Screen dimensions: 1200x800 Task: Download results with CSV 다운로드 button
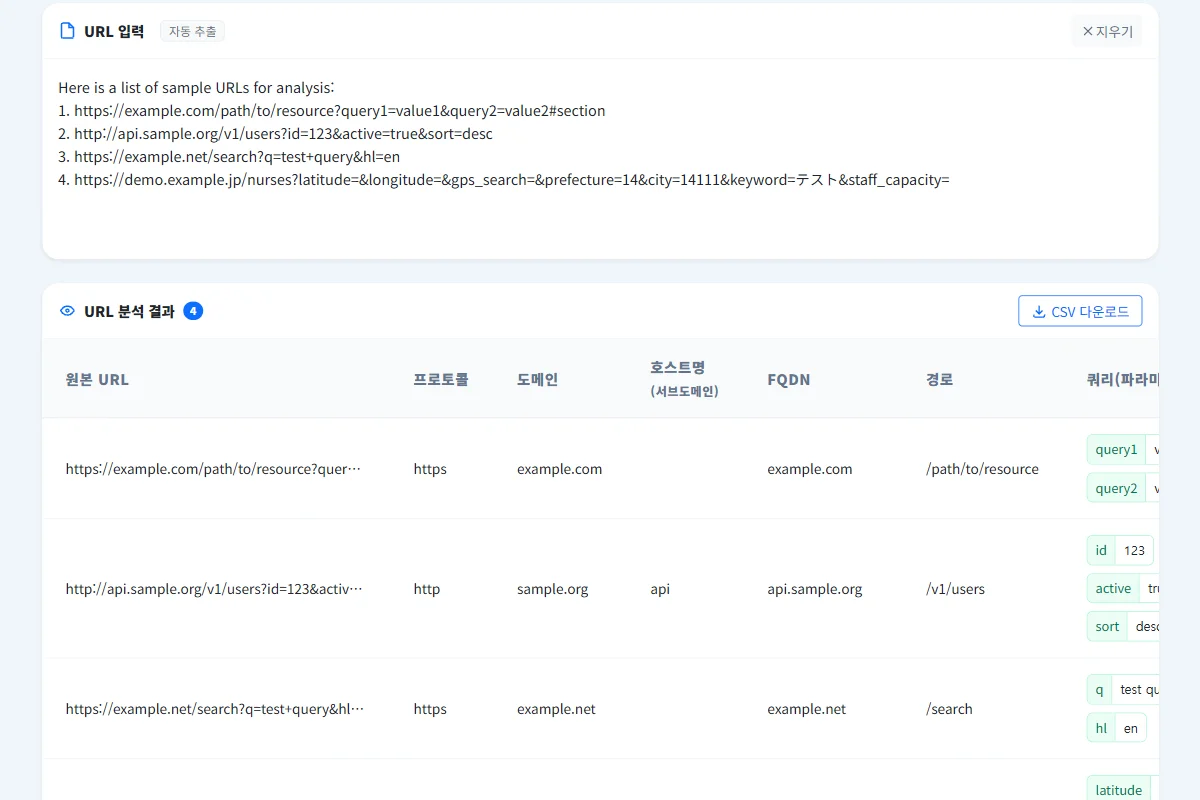click(x=1080, y=312)
